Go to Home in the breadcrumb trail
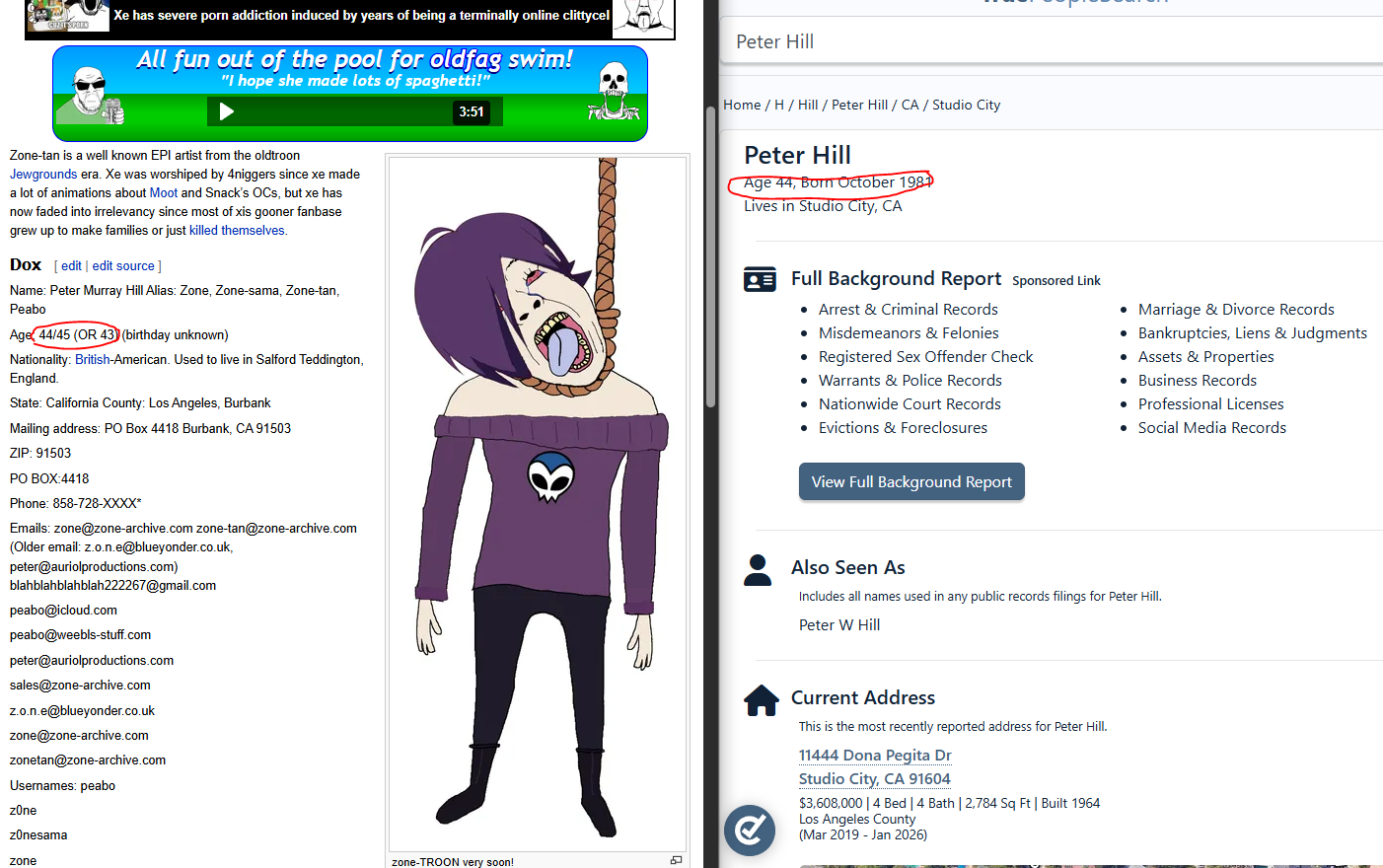The image size is (1383, 868). tap(742, 105)
